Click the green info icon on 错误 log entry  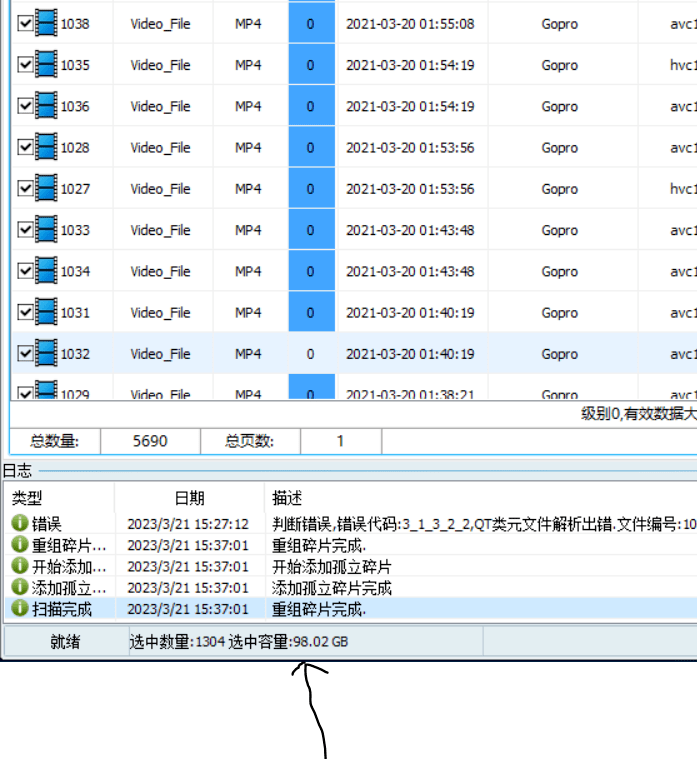tap(20, 524)
